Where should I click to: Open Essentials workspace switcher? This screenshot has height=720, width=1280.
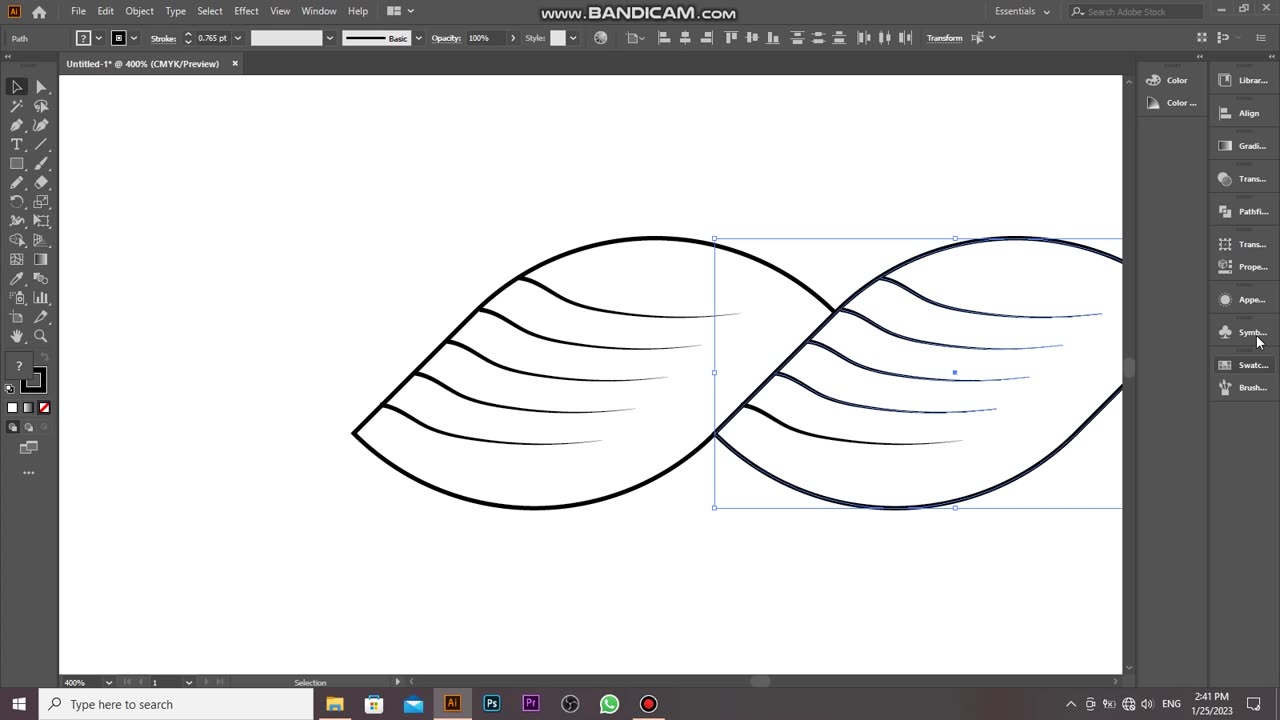[1023, 12]
